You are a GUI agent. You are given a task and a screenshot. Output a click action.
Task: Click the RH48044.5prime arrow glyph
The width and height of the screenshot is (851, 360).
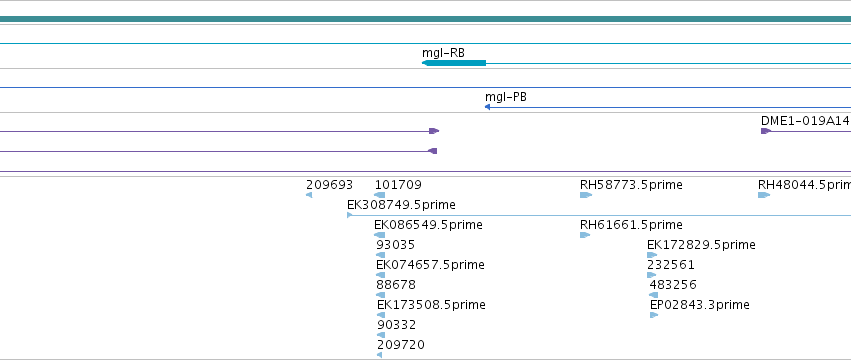[x=764, y=195]
